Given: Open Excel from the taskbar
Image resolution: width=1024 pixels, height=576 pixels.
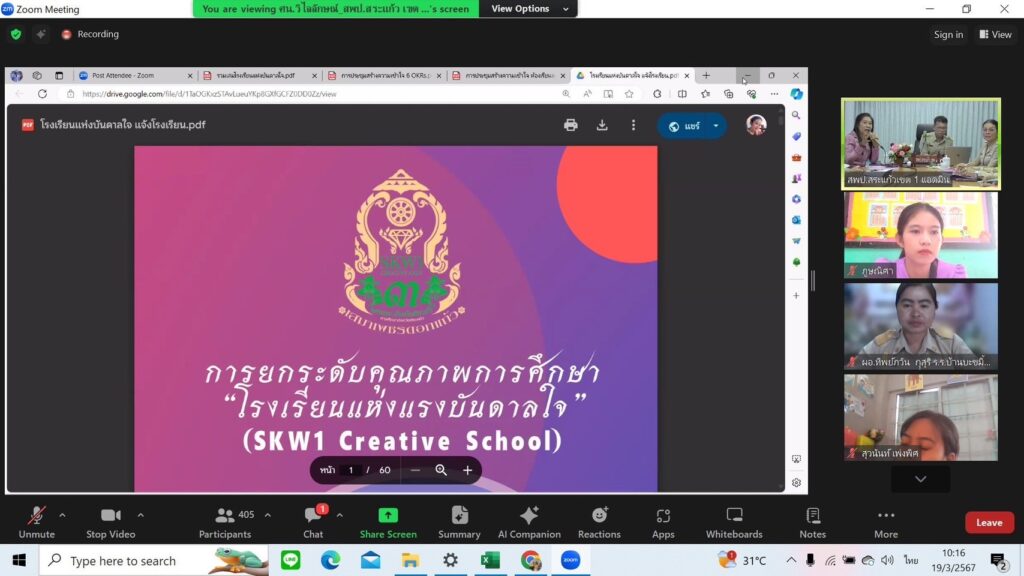Looking at the screenshot, I should 490,560.
